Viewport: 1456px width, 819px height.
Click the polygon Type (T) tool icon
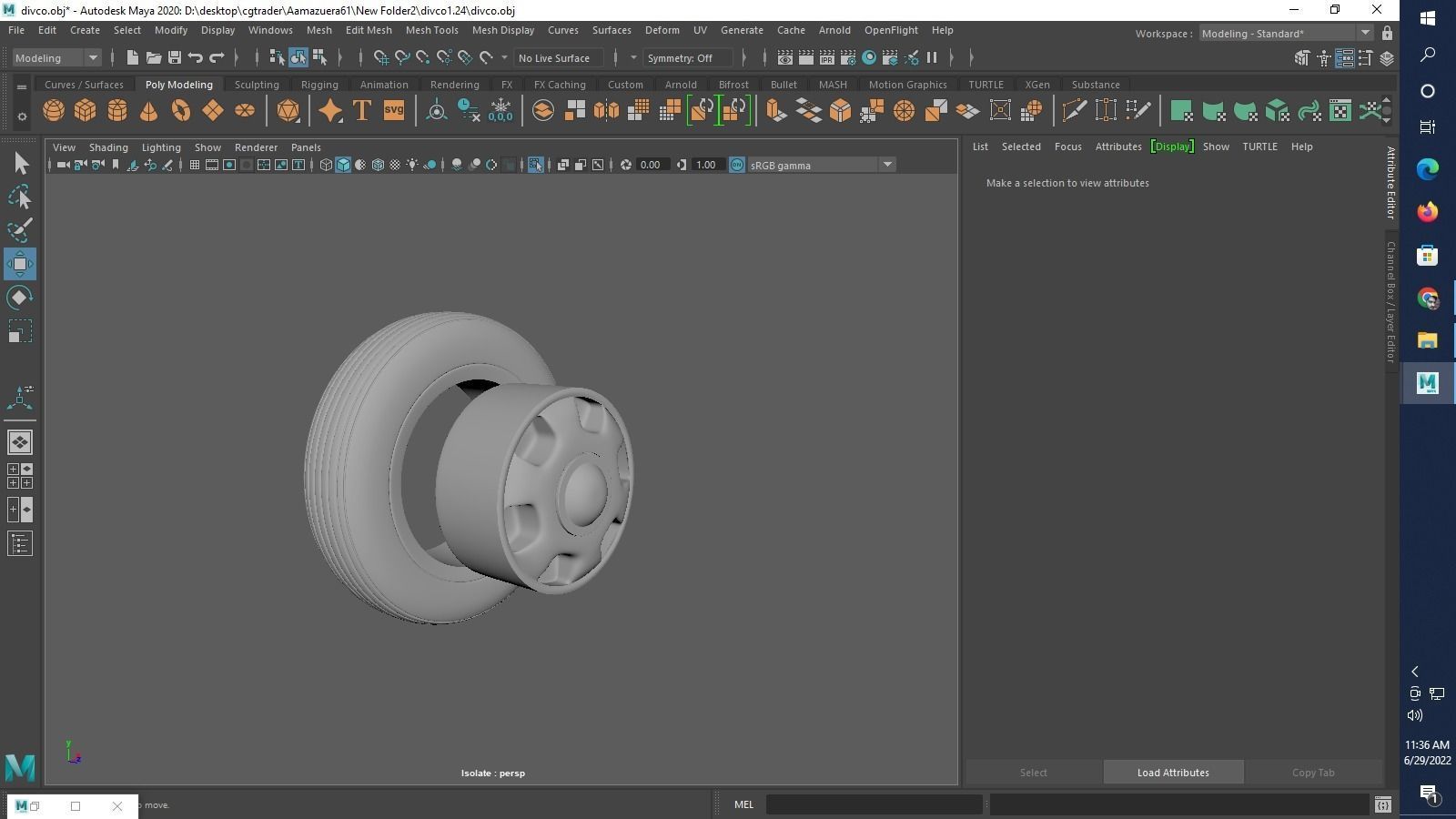pos(362,111)
